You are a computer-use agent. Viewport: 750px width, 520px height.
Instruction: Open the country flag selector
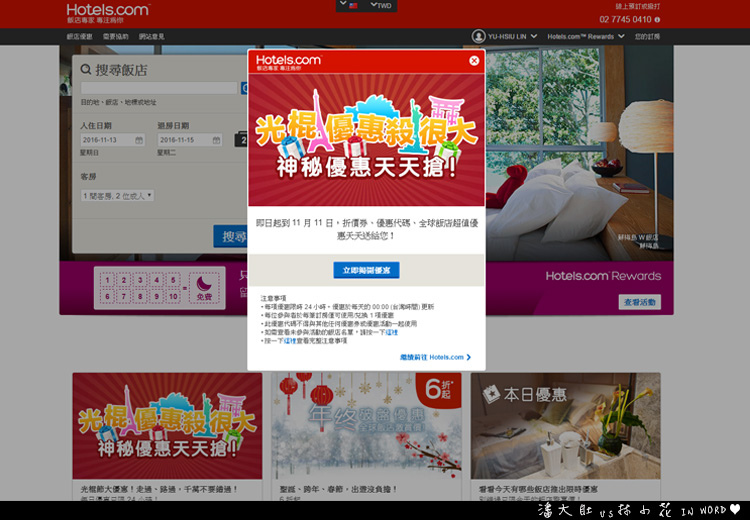[350, 5]
